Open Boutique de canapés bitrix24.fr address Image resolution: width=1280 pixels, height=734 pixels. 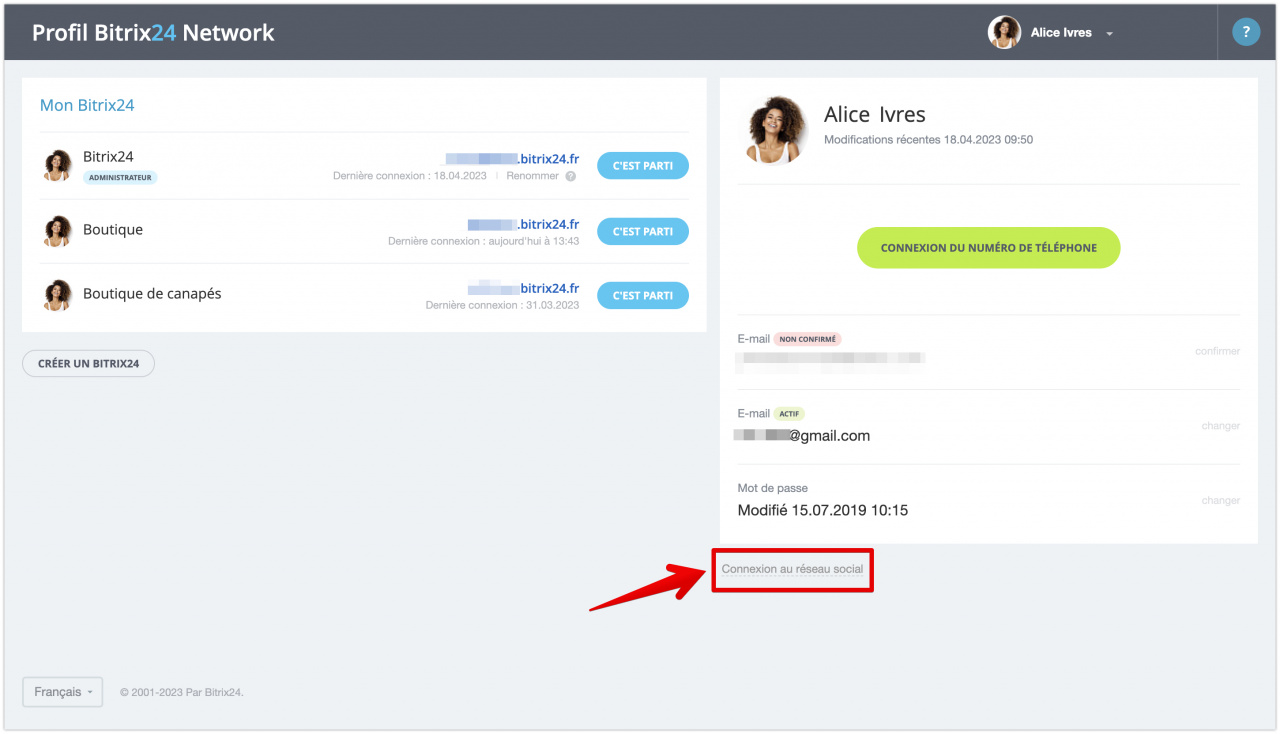tap(523, 288)
